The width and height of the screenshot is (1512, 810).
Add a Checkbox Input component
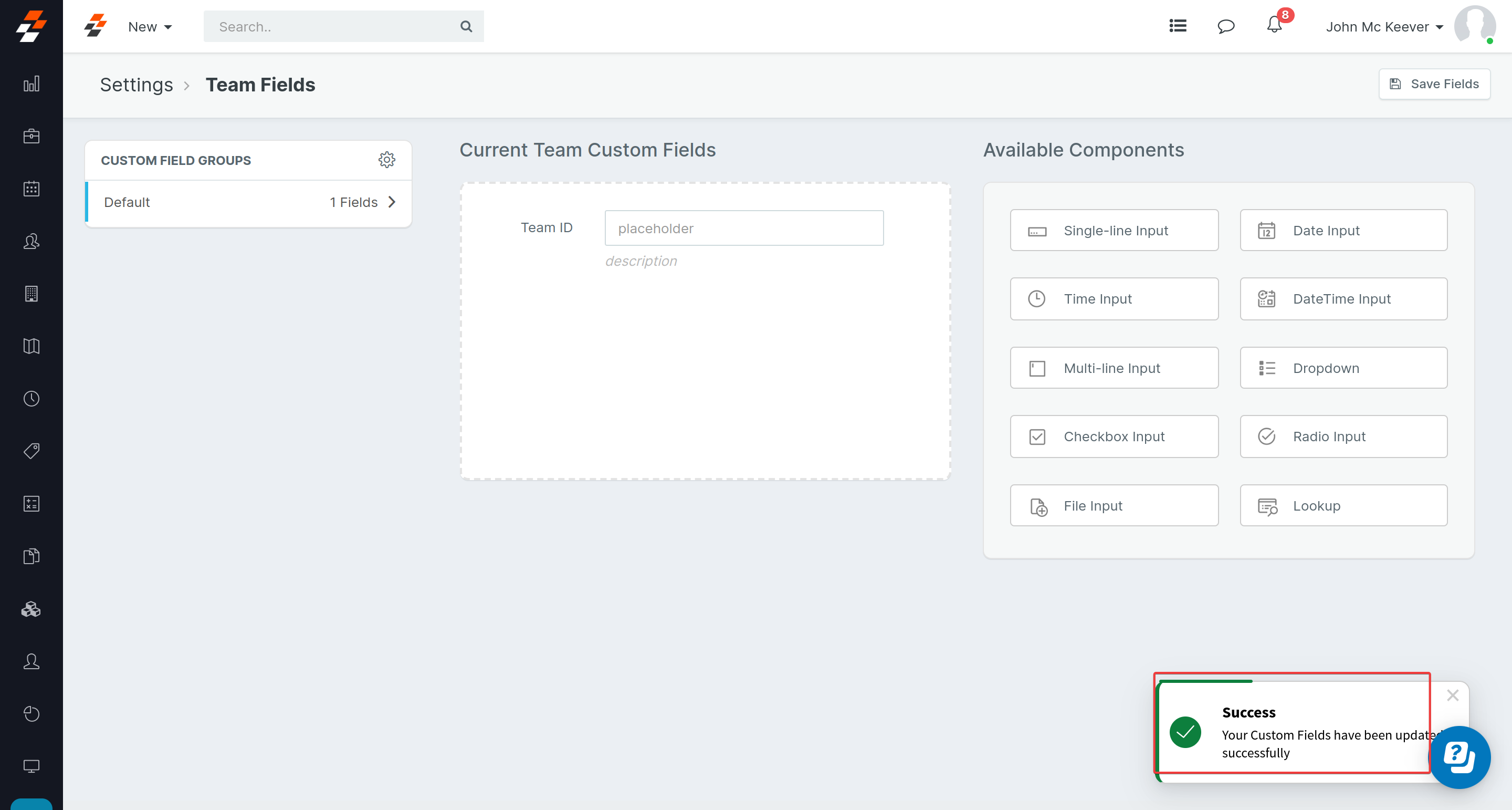(1114, 437)
